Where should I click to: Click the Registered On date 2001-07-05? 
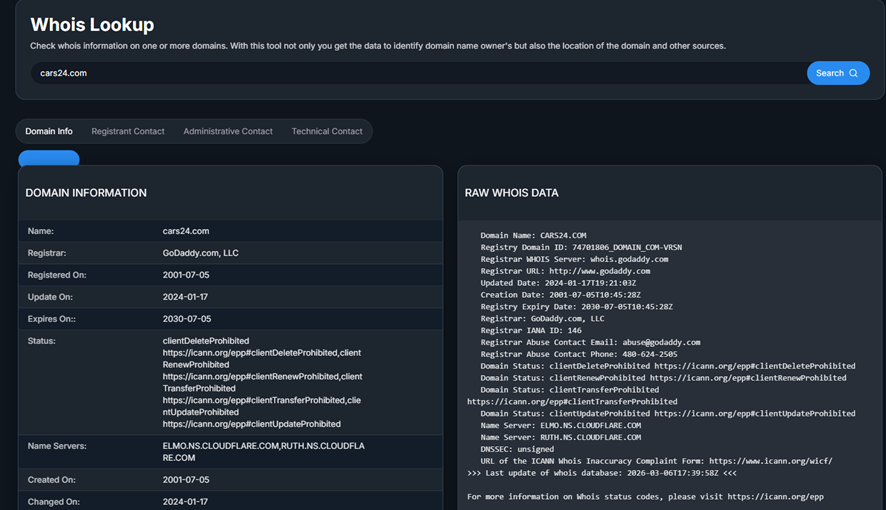coord(186,275)
